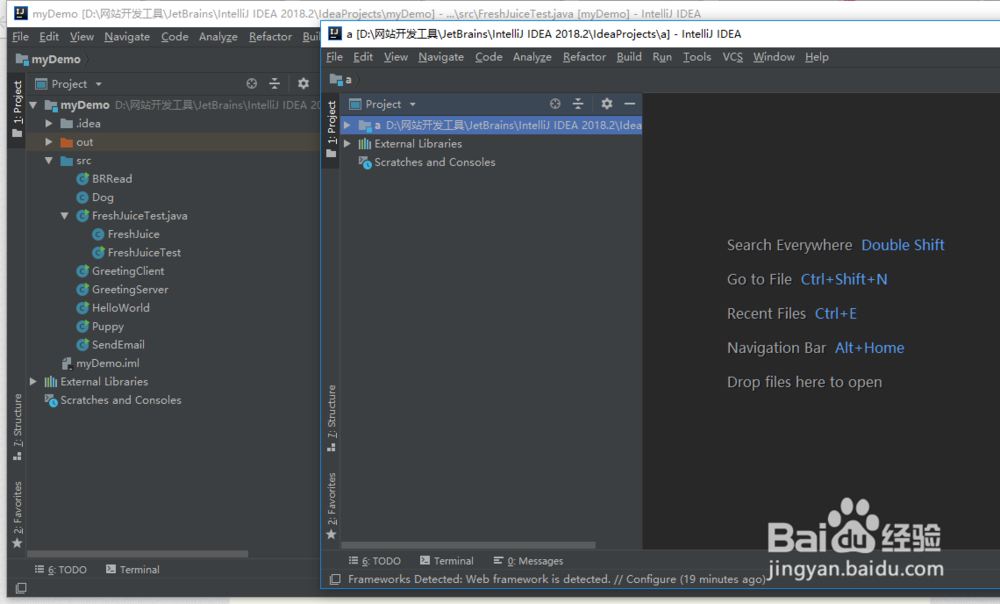Click the Frameworks Detected status message
1000x604 pixels.
click(x=556, y=580)
